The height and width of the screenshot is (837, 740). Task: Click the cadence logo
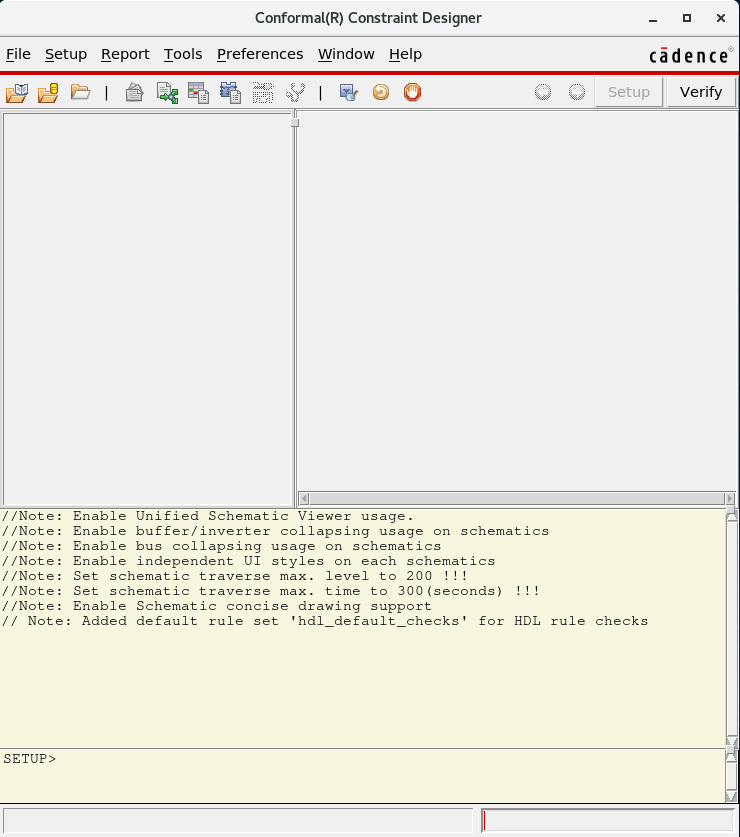pos(691,55)
